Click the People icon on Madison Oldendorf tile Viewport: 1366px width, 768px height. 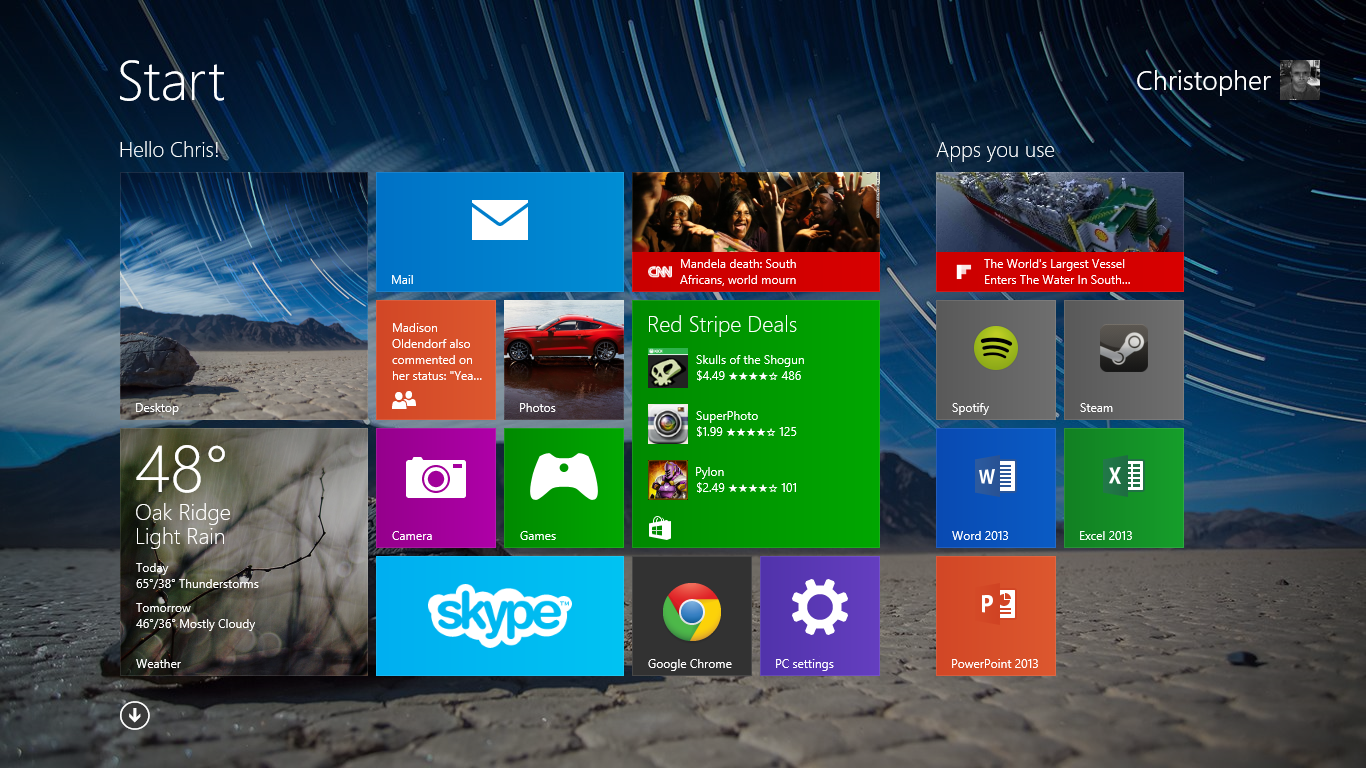click(404, 400)
